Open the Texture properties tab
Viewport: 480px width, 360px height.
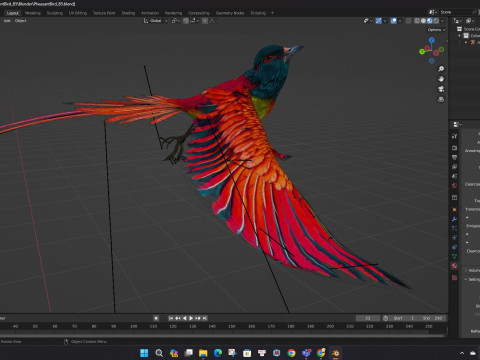[x=454, y=277]
